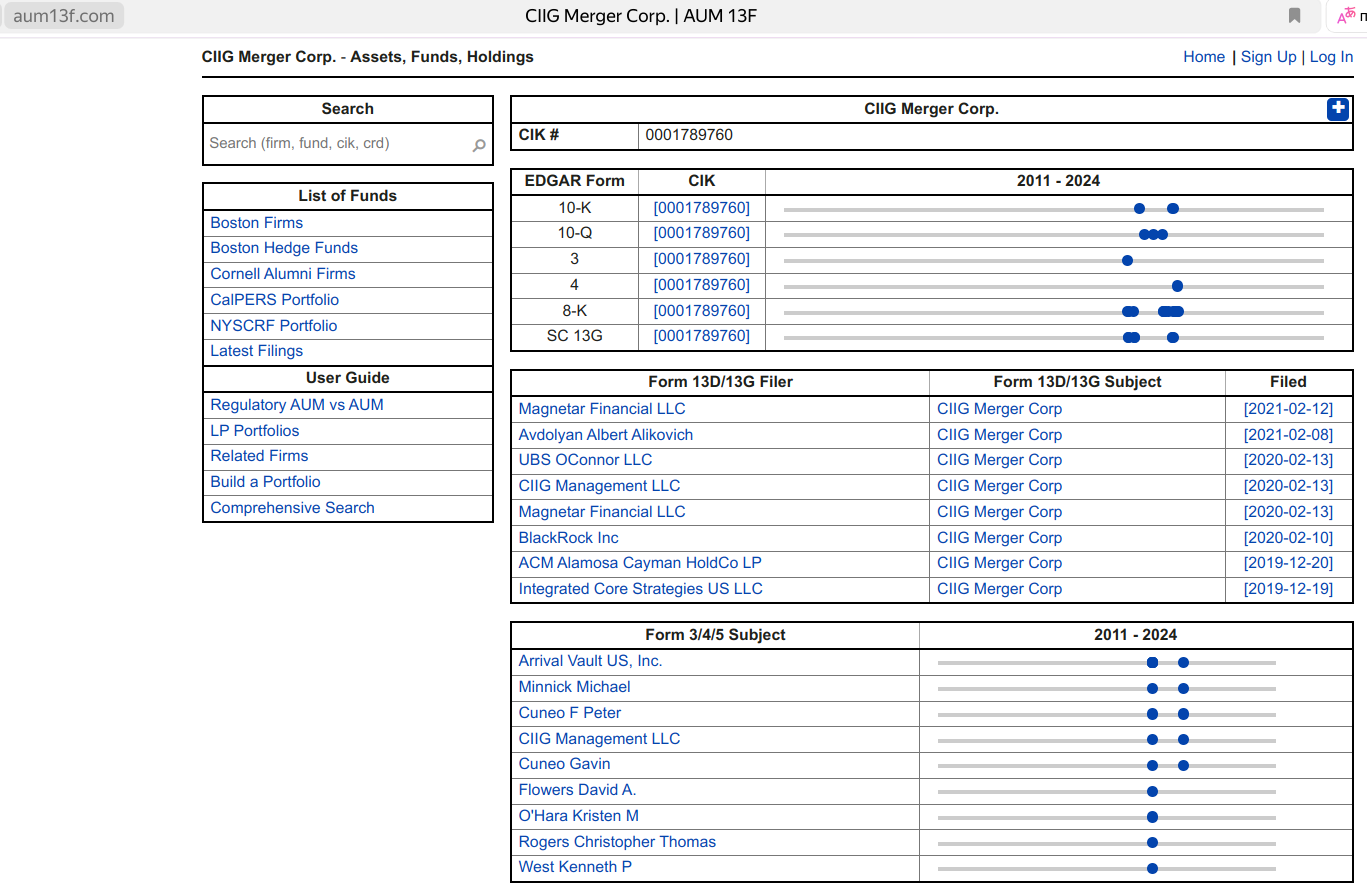
Task: Open CIIG Management LLC 13D/13G filer link
Action: 599,486
